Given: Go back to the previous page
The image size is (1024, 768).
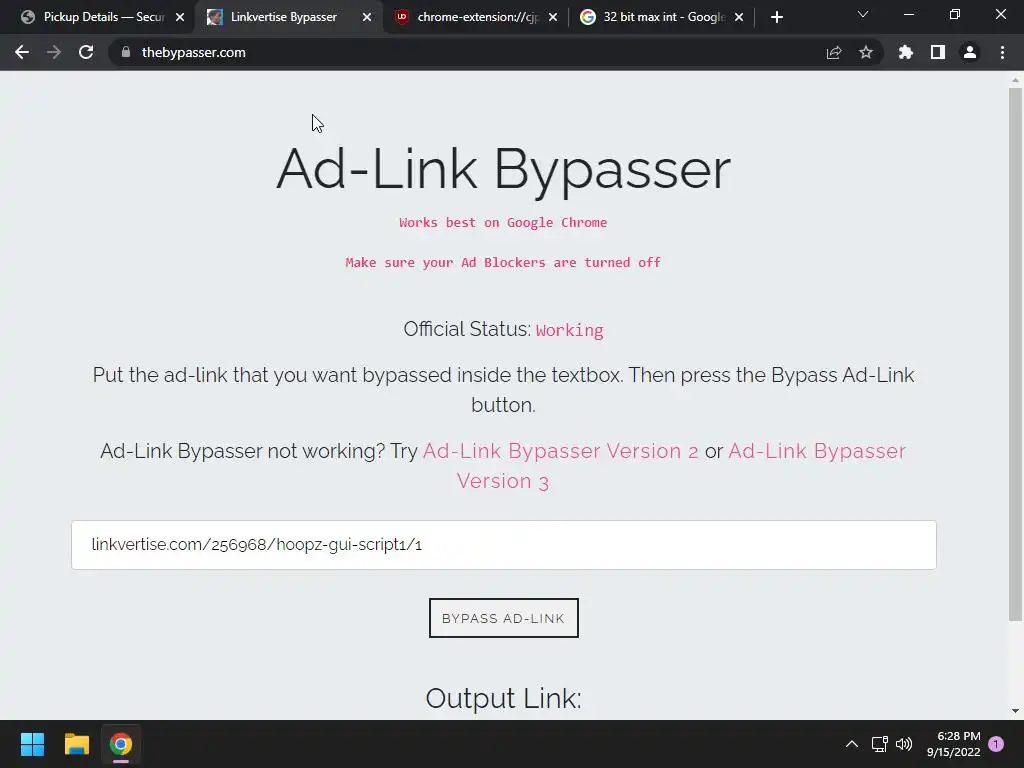Looking at the screenshot, I should (x=22, y=52).
